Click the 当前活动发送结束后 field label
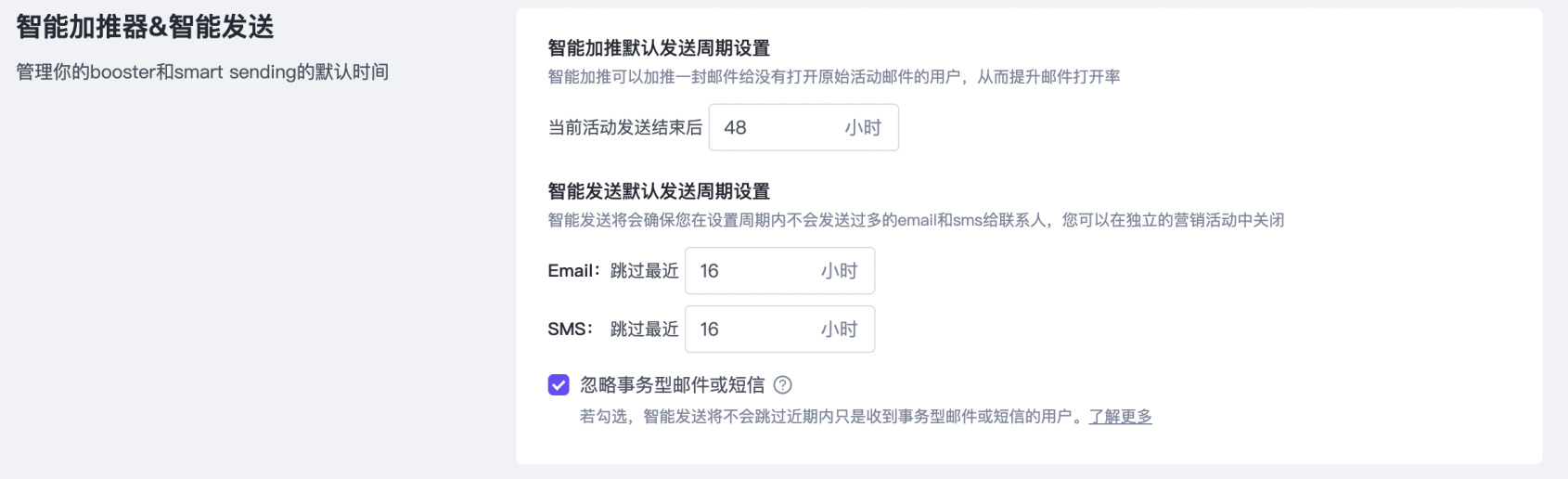 pos(624,128)
